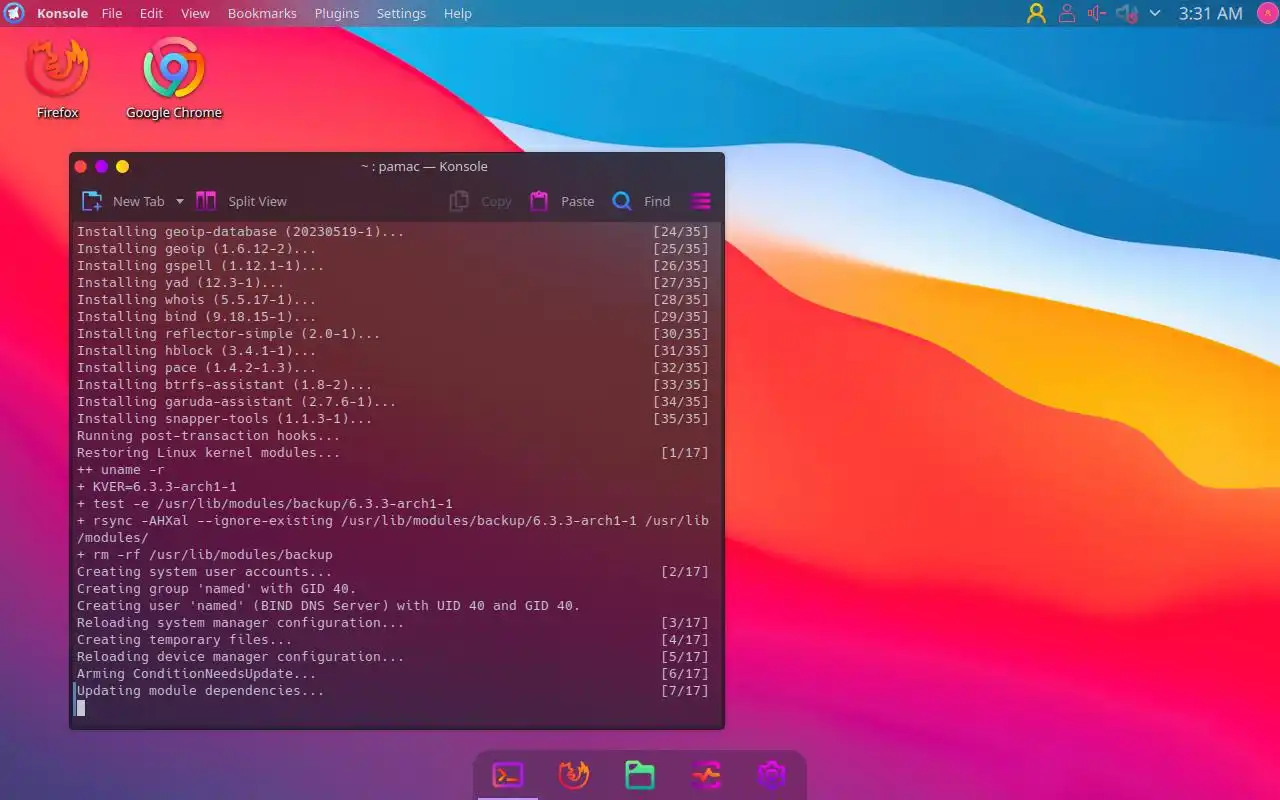Click line 'Running post-transaction hooks...'
This screenshot has height=800, width=1280.
209,435
